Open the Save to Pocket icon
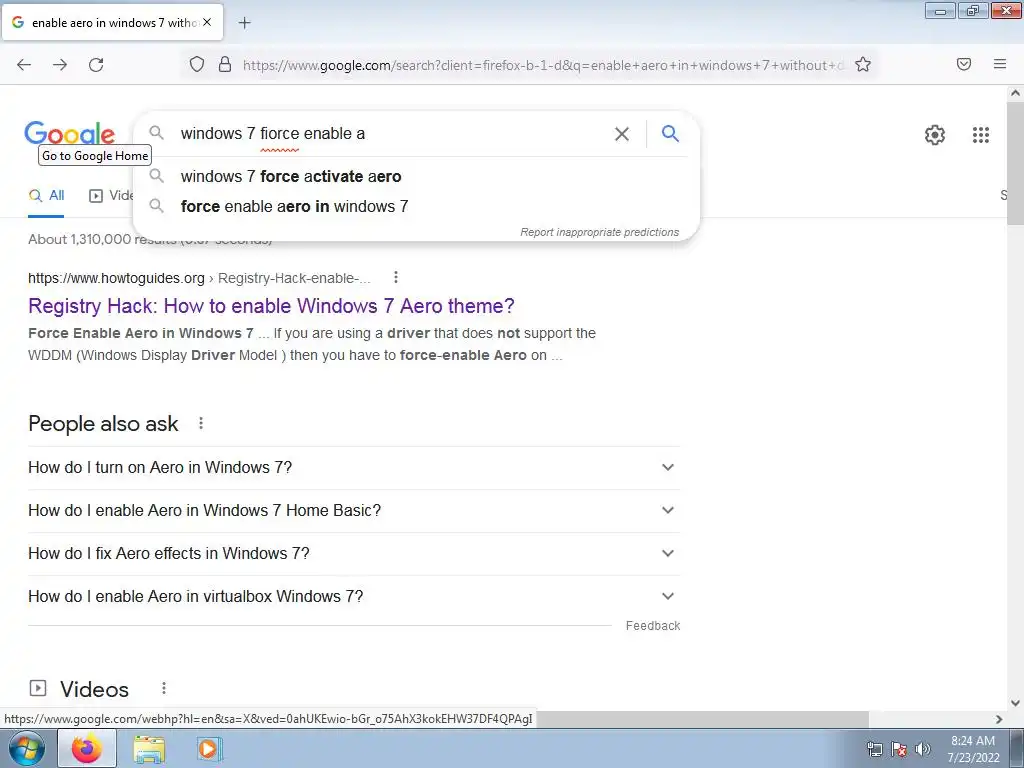Screen dimensions: 1024x768 pos(963,64)
